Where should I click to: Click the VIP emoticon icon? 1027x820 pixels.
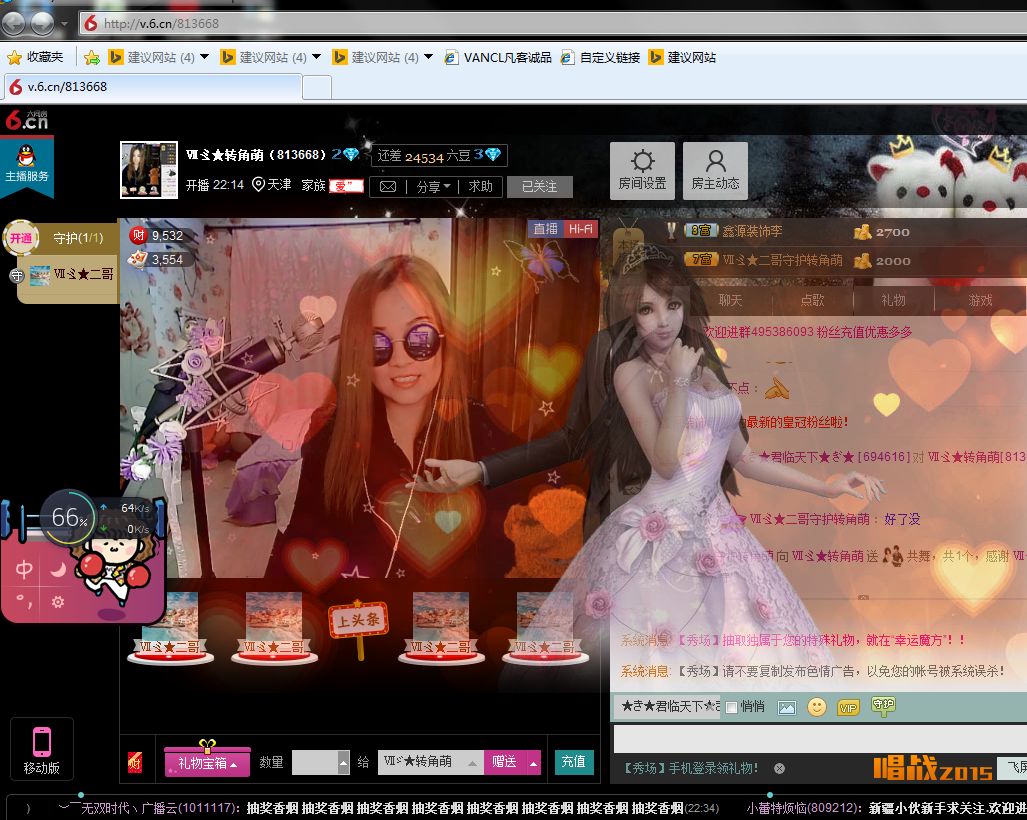pyautogui.click(x=848, y=707)
